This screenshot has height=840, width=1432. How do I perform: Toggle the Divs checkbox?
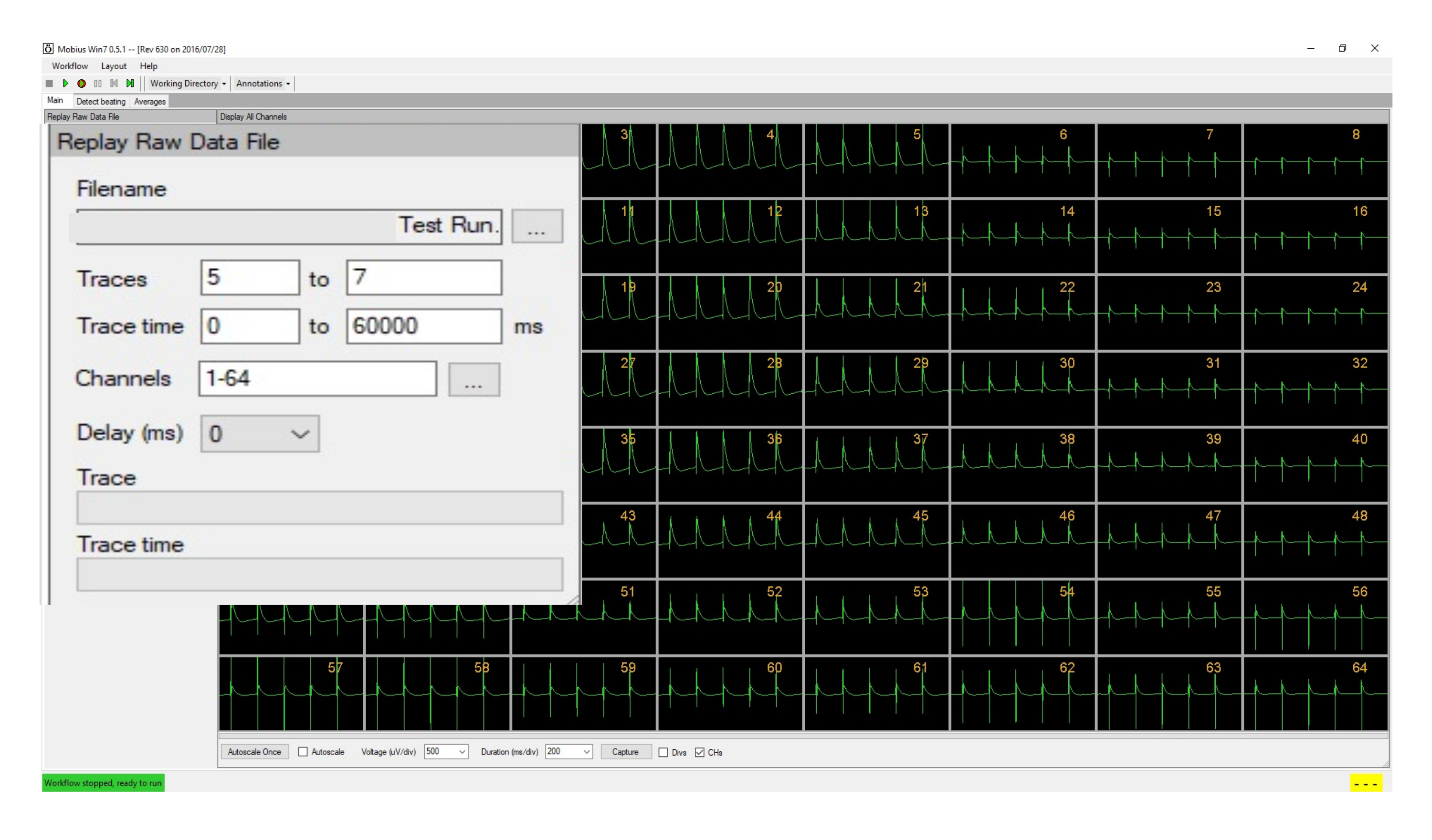(x=663, y=753)
